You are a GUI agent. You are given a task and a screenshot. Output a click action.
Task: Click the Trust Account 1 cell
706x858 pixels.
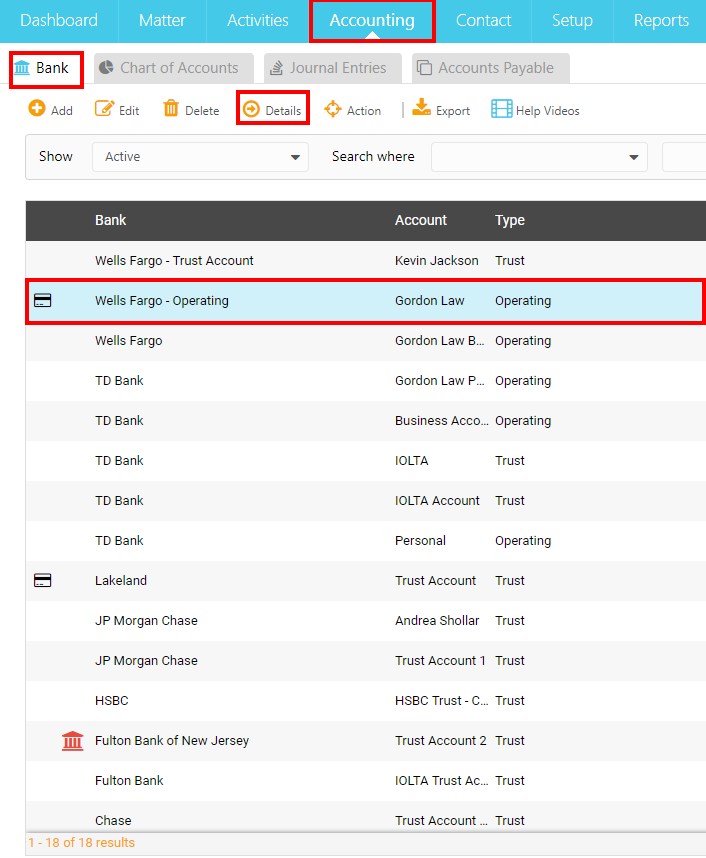coord(440,660)
